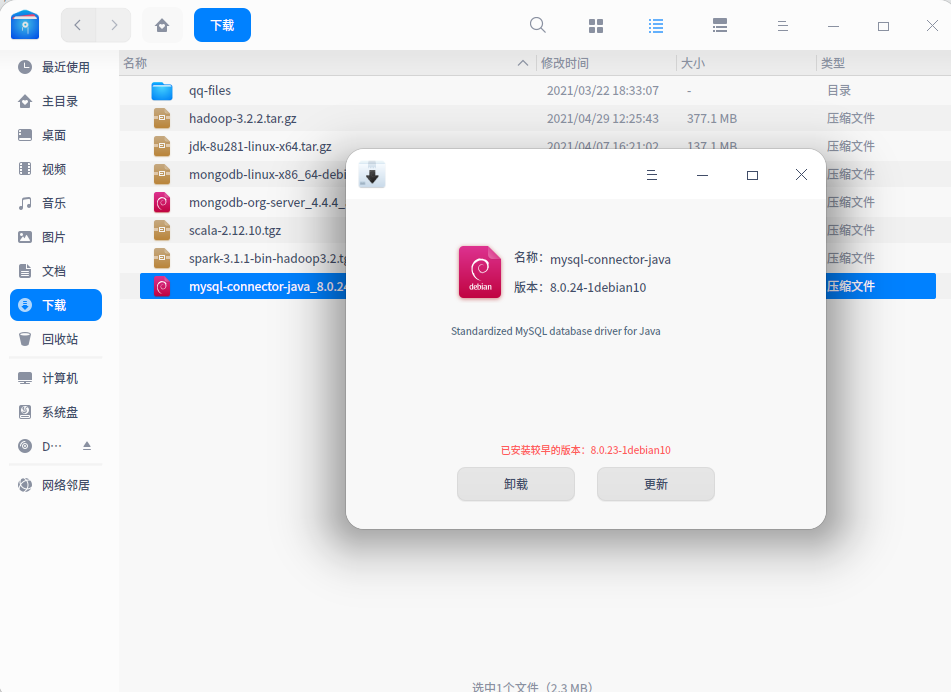951x692 pixels.
Task: Click the 卸载 (Uninstall) button
Action: (516, 484)
